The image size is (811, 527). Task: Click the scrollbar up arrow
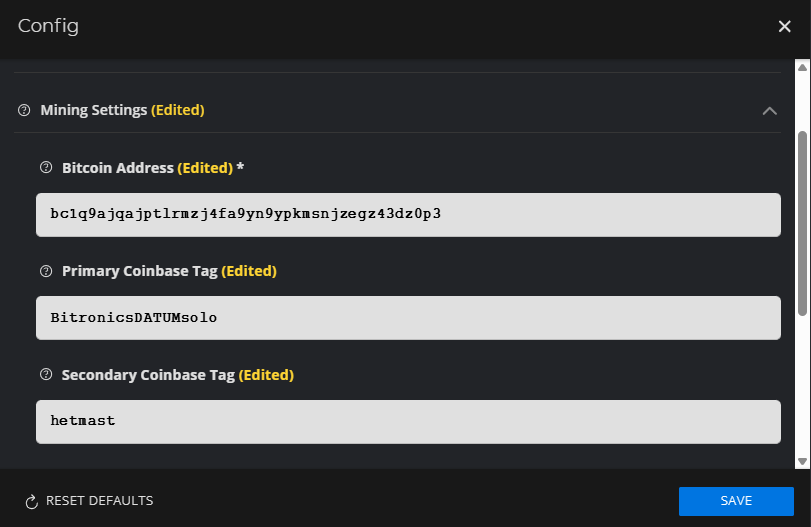(802, 68)
